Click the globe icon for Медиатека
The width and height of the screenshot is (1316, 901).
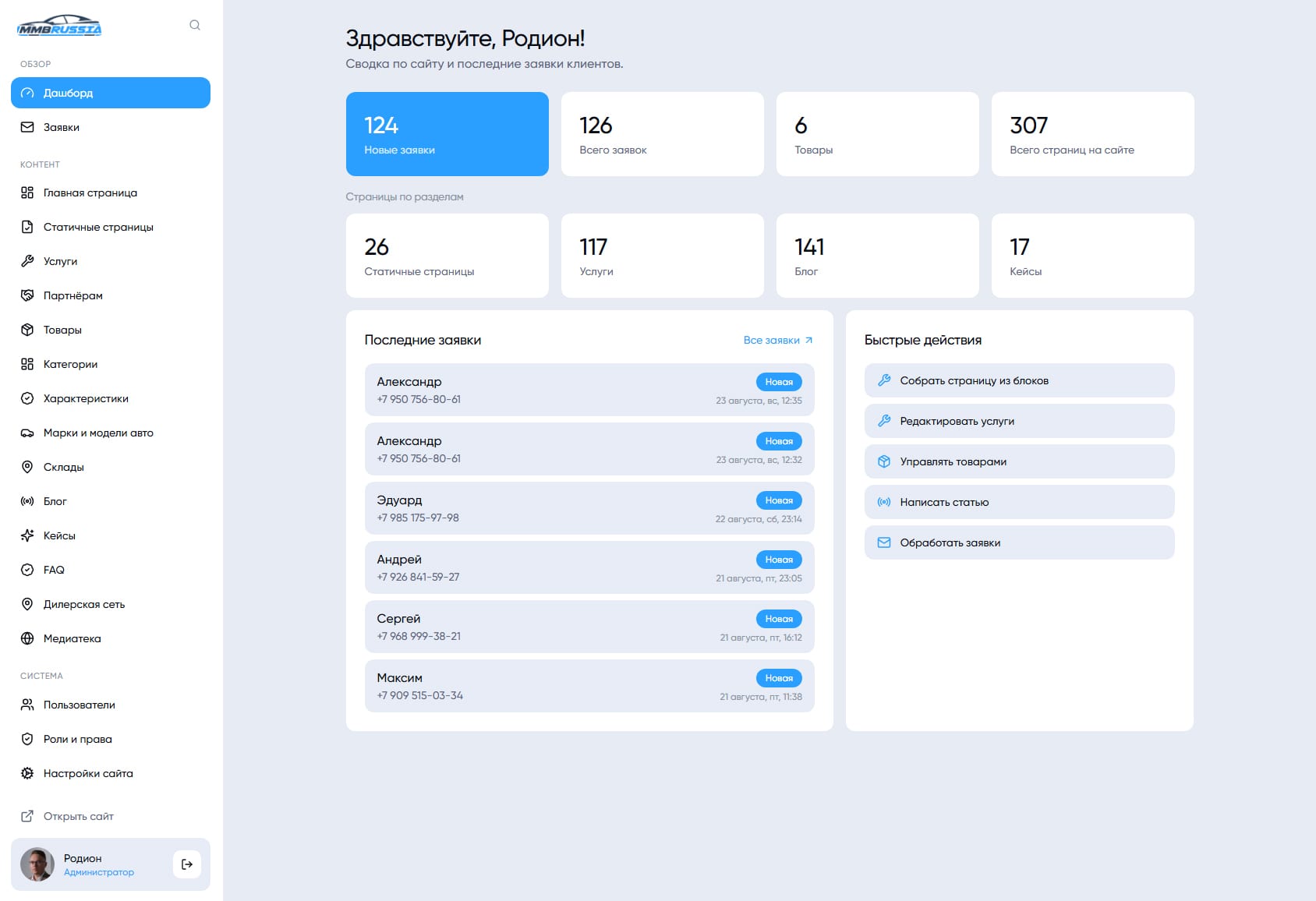(27, 638)
